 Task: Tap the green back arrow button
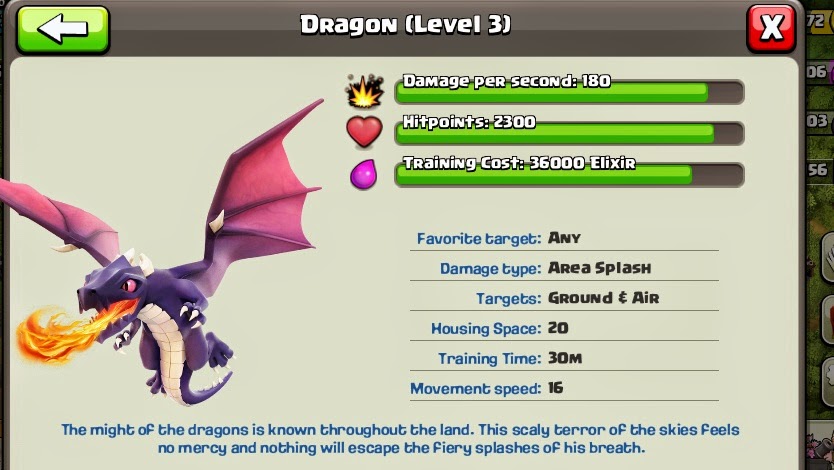[63, 29]
